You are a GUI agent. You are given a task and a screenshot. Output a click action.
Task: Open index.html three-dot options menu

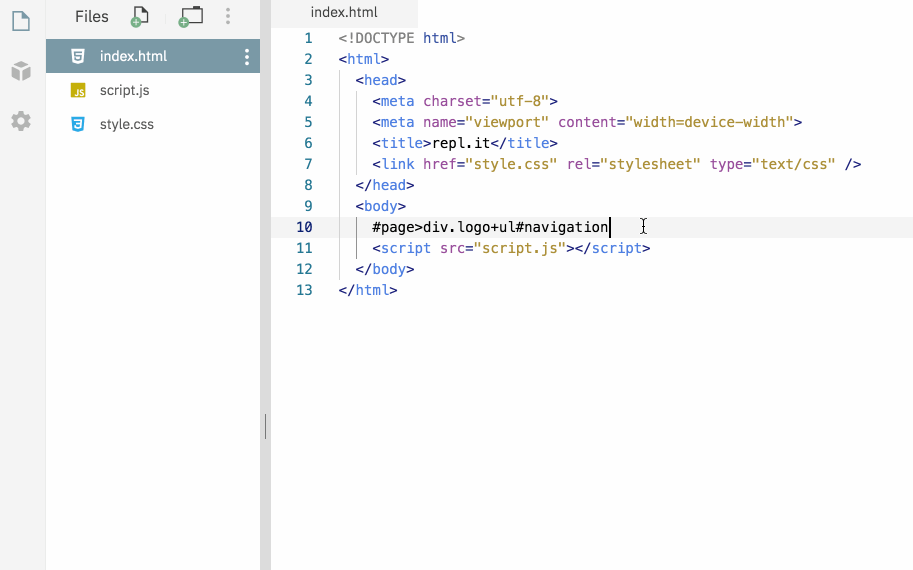tap(247, 57)
